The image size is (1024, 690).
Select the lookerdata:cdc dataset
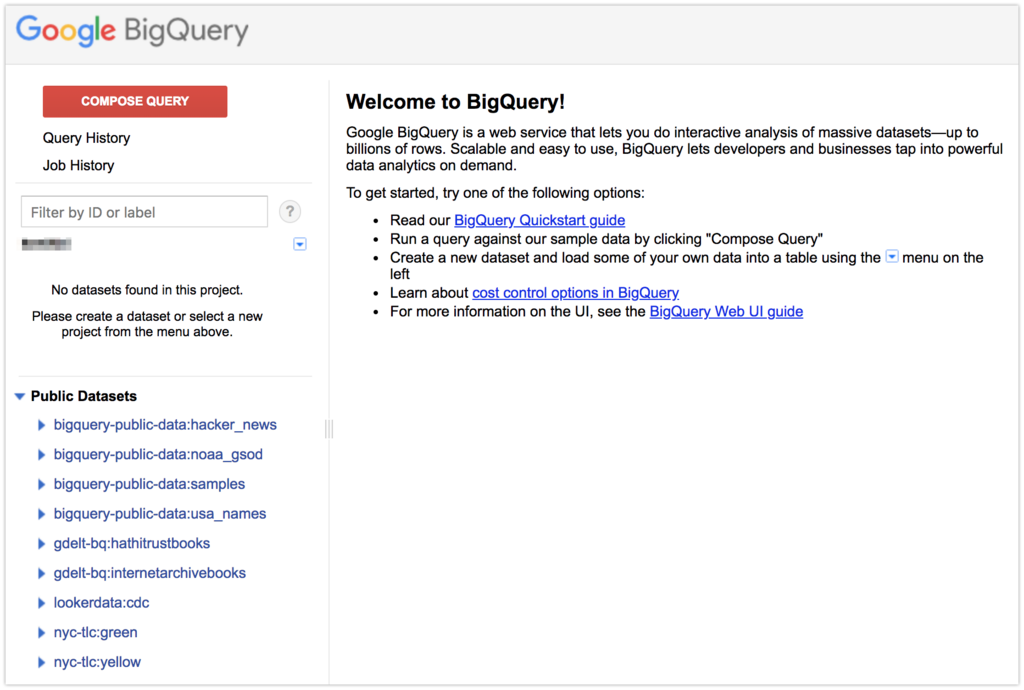coord(101,603)
